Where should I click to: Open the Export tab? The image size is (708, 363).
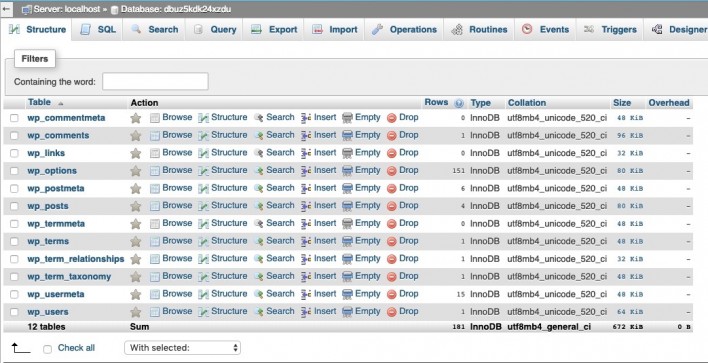pyautogui.click(x=274, y=30)
